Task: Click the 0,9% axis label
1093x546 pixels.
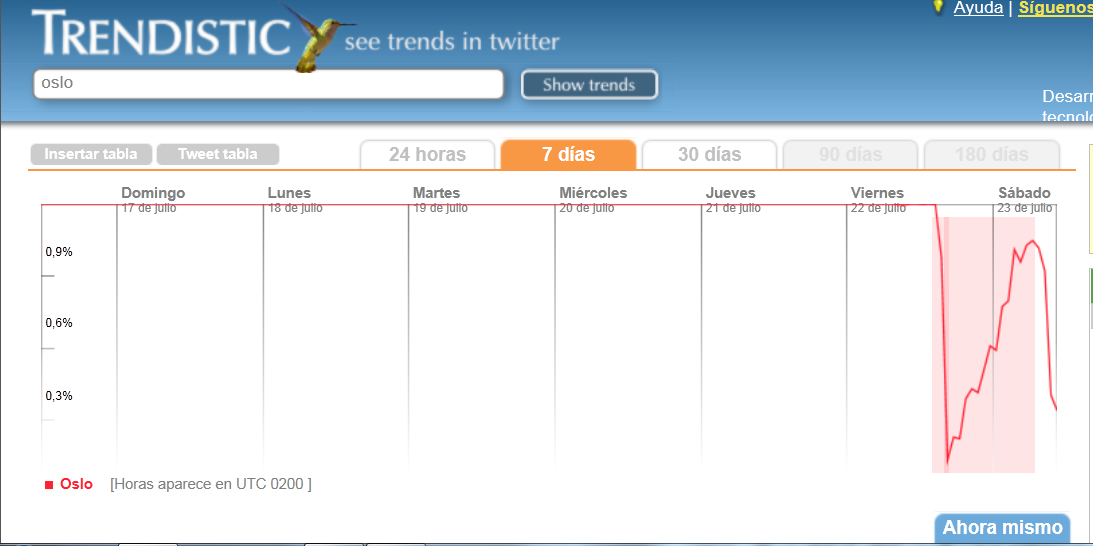Action: [x=59, y=252]
